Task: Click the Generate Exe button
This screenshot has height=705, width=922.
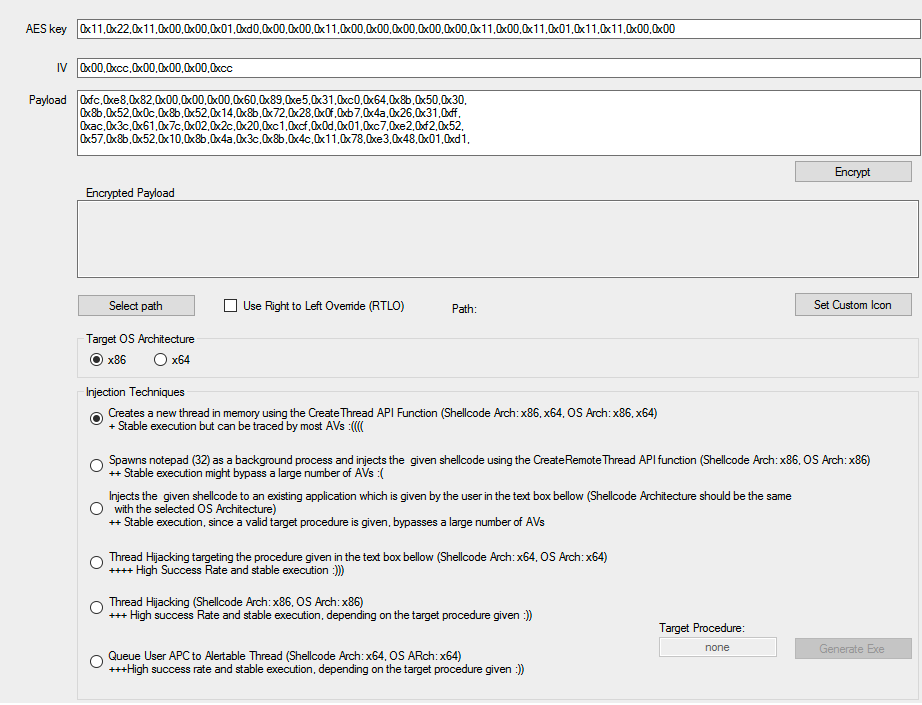Action: pos(853,649)
